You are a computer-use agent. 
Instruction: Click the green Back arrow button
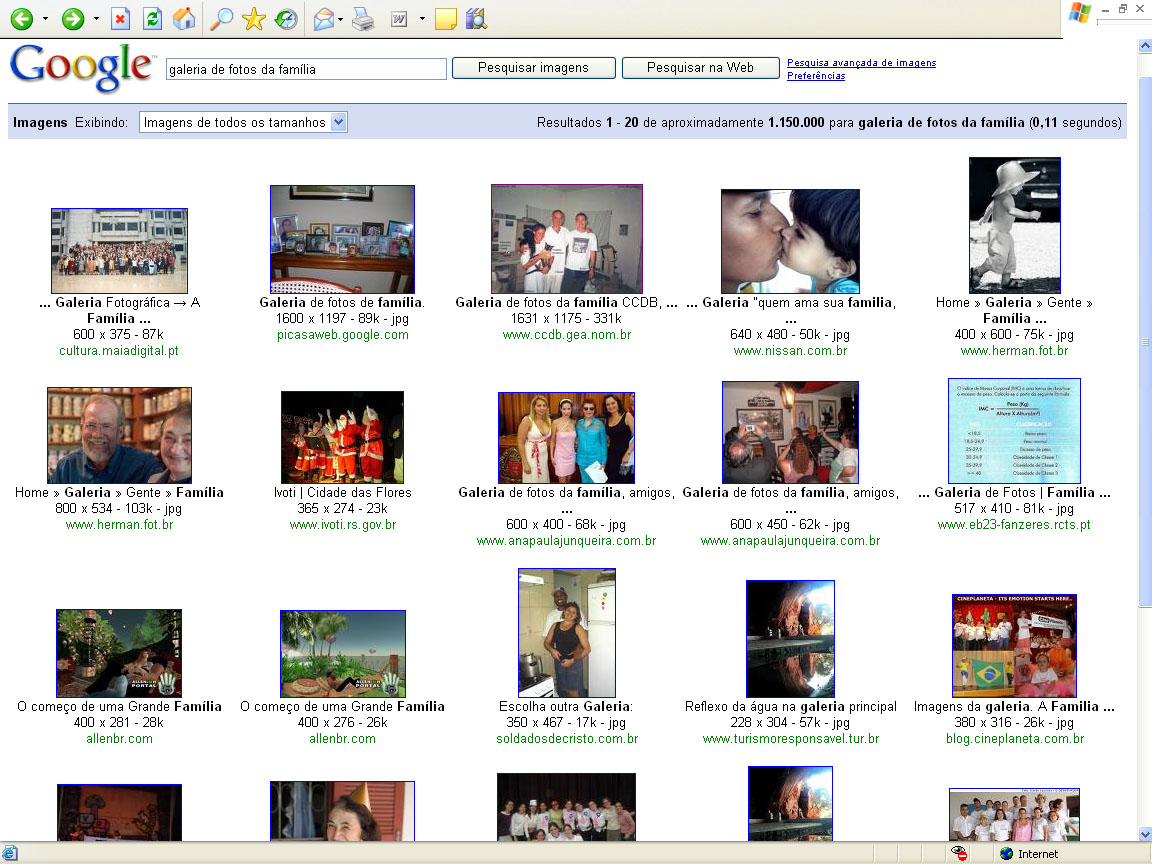(21, 19)
